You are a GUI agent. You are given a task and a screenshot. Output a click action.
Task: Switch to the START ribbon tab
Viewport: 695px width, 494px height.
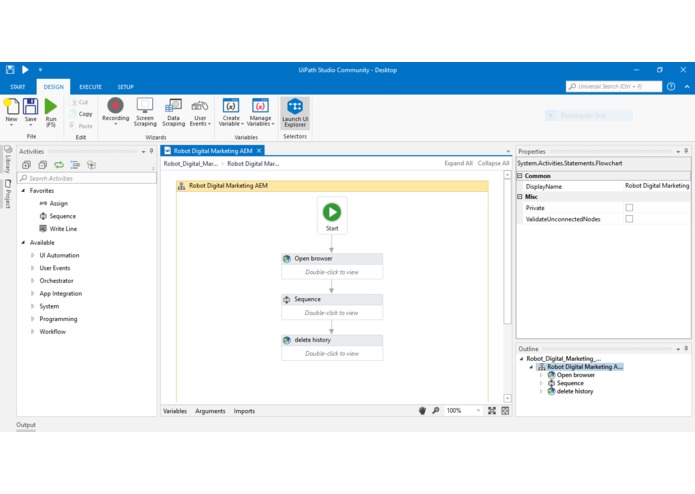[18, 87]
